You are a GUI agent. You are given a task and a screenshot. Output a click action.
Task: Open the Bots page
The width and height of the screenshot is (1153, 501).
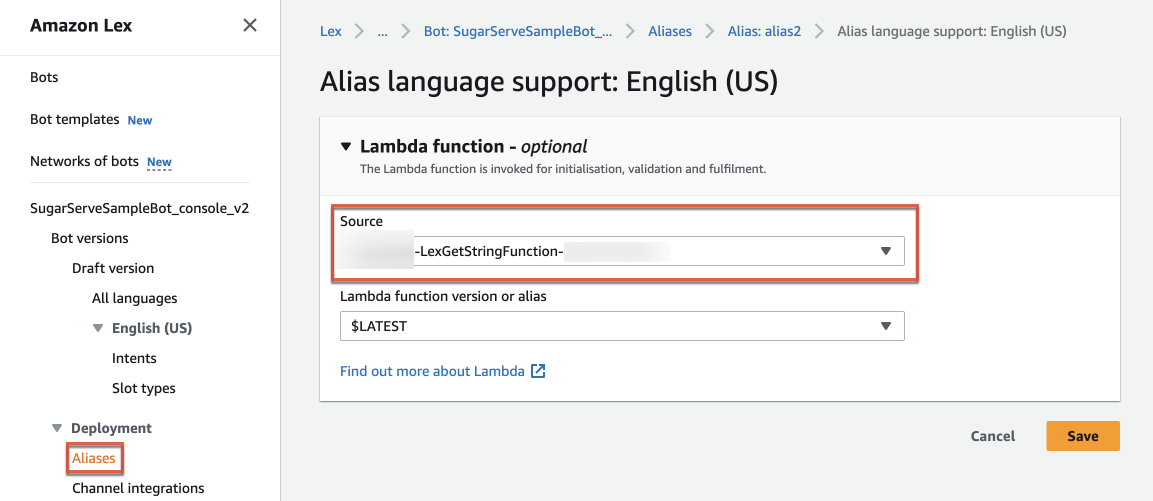point(44,77)
